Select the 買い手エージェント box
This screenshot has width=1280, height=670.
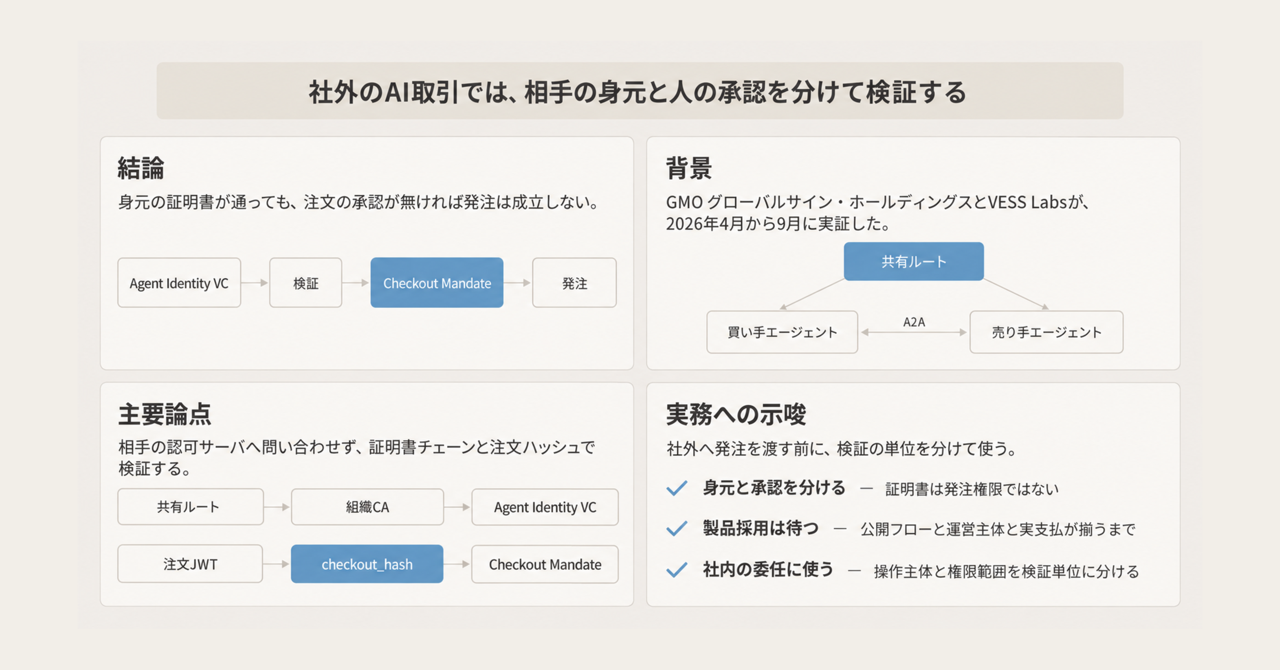click(782, 332)
